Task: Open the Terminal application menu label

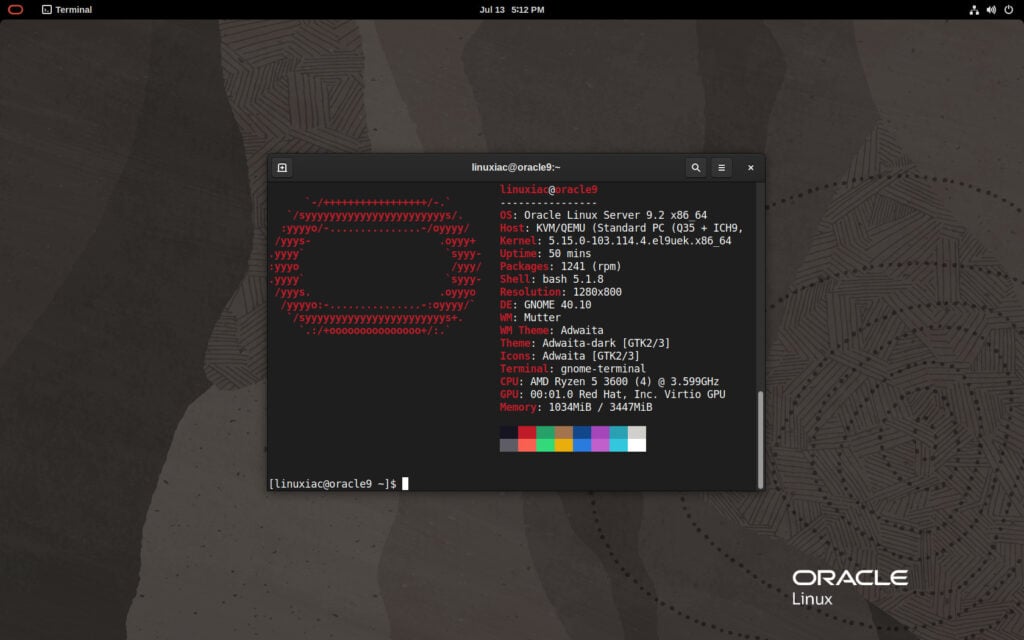Action: click(73, 10)
